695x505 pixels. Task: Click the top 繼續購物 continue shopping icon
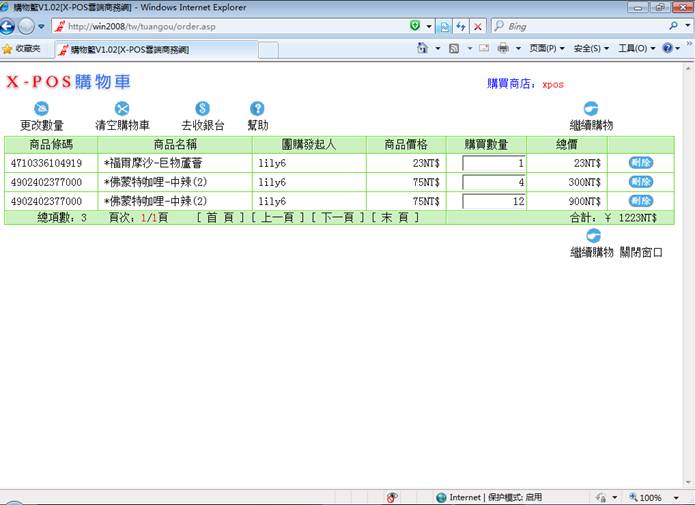click(591, 109)
